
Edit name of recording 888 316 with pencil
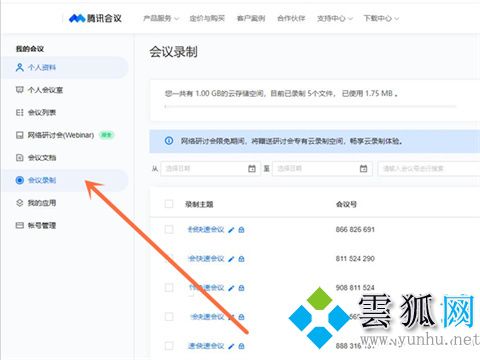point(231,346)
